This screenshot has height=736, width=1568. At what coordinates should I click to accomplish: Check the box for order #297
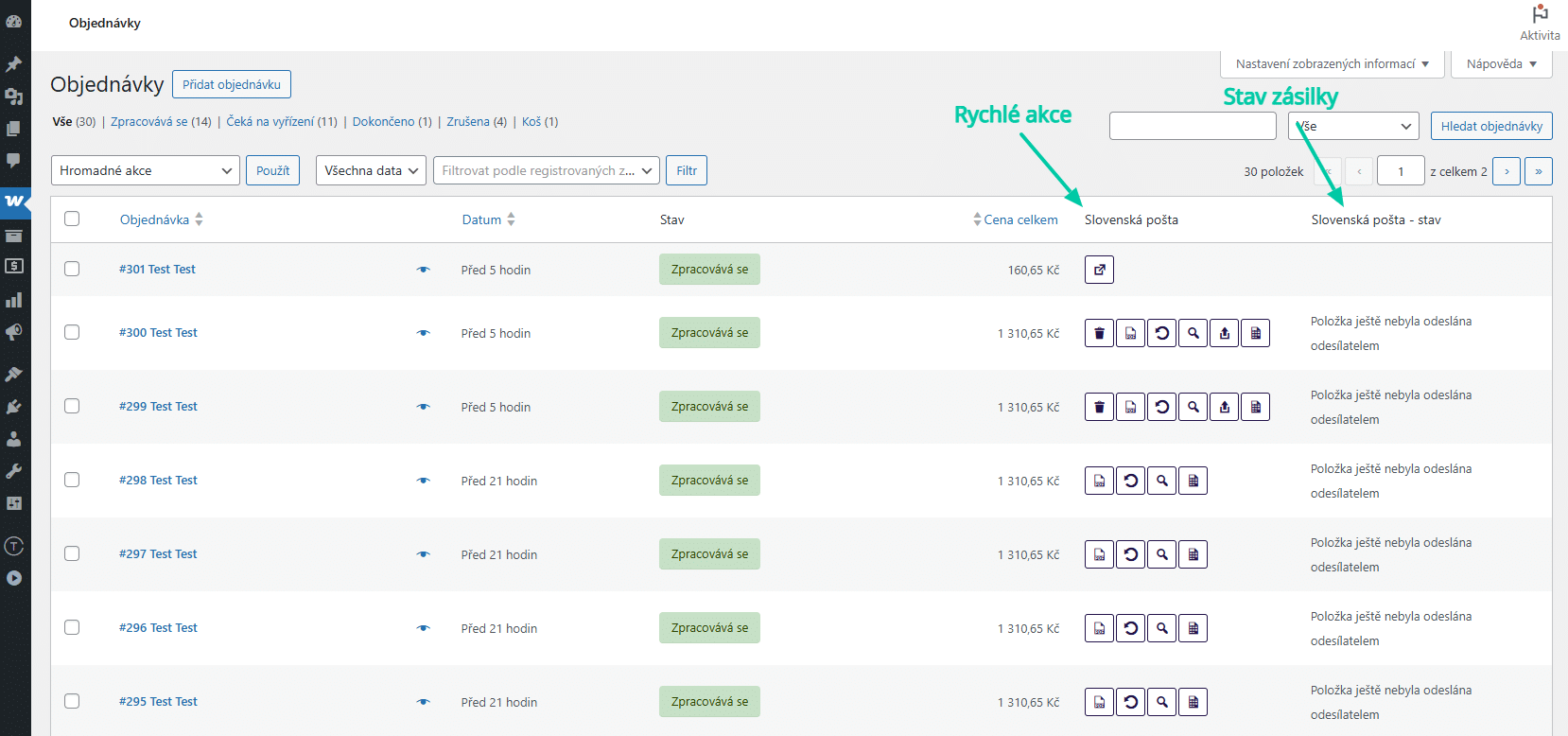click(72, 553)
